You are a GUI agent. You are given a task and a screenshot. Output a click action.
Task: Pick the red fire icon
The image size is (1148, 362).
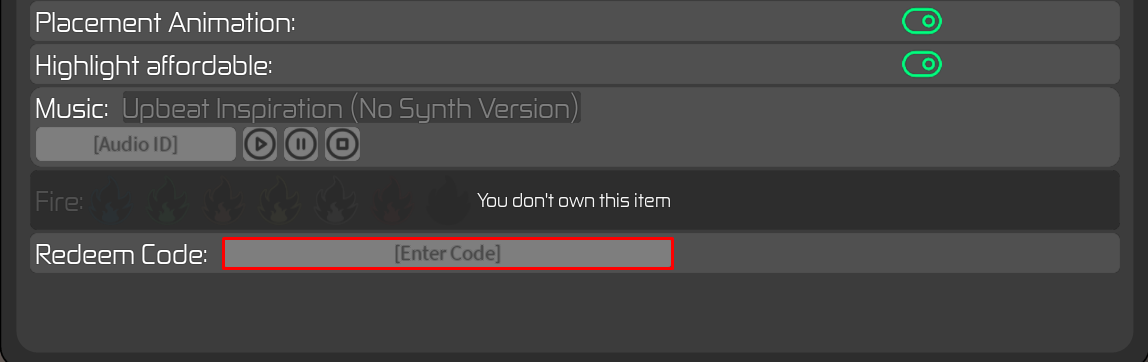click(392, 201)
